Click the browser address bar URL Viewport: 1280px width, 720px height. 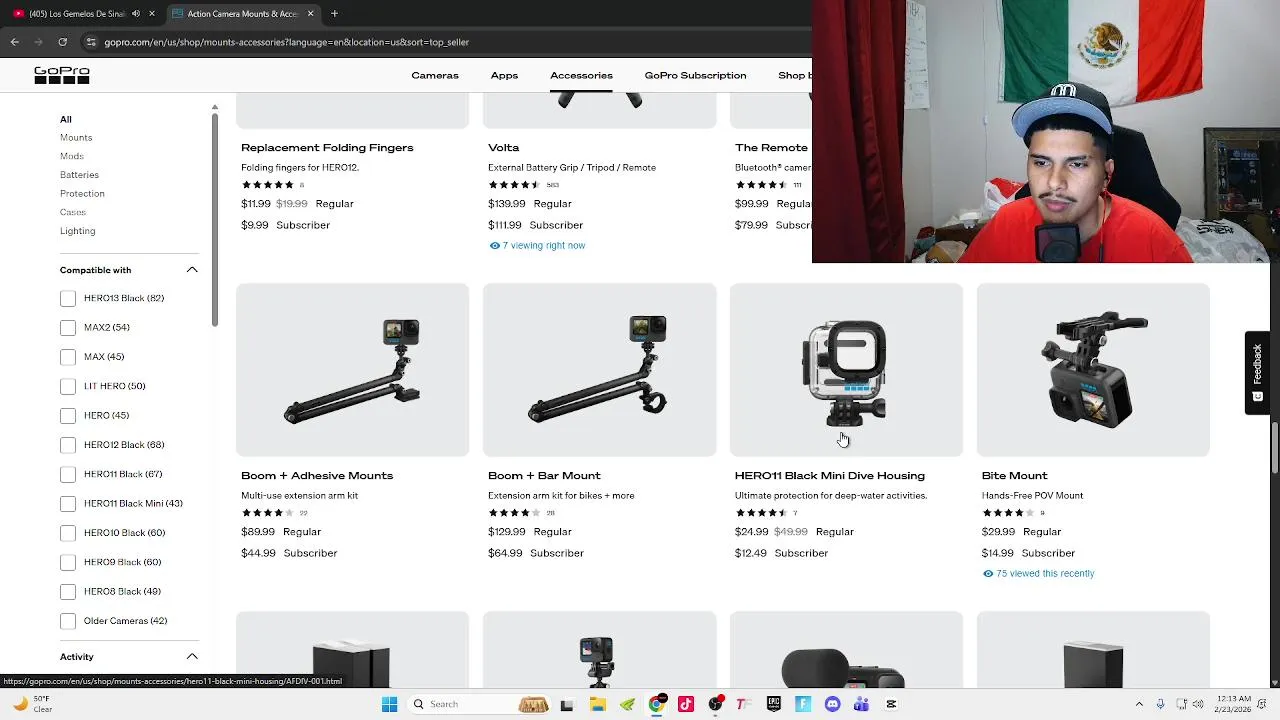287,42
